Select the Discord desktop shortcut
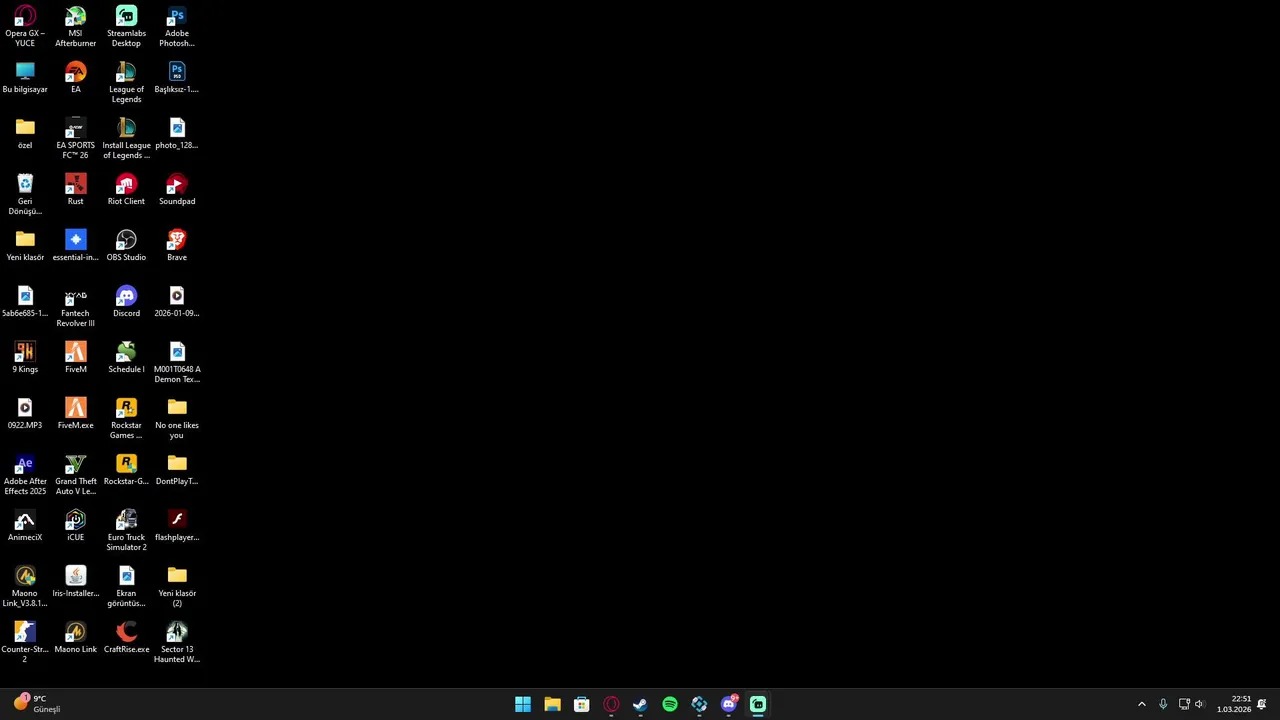Image resolution: width=1280 pixels, height=720 pixels. click(x=126, y=302)
